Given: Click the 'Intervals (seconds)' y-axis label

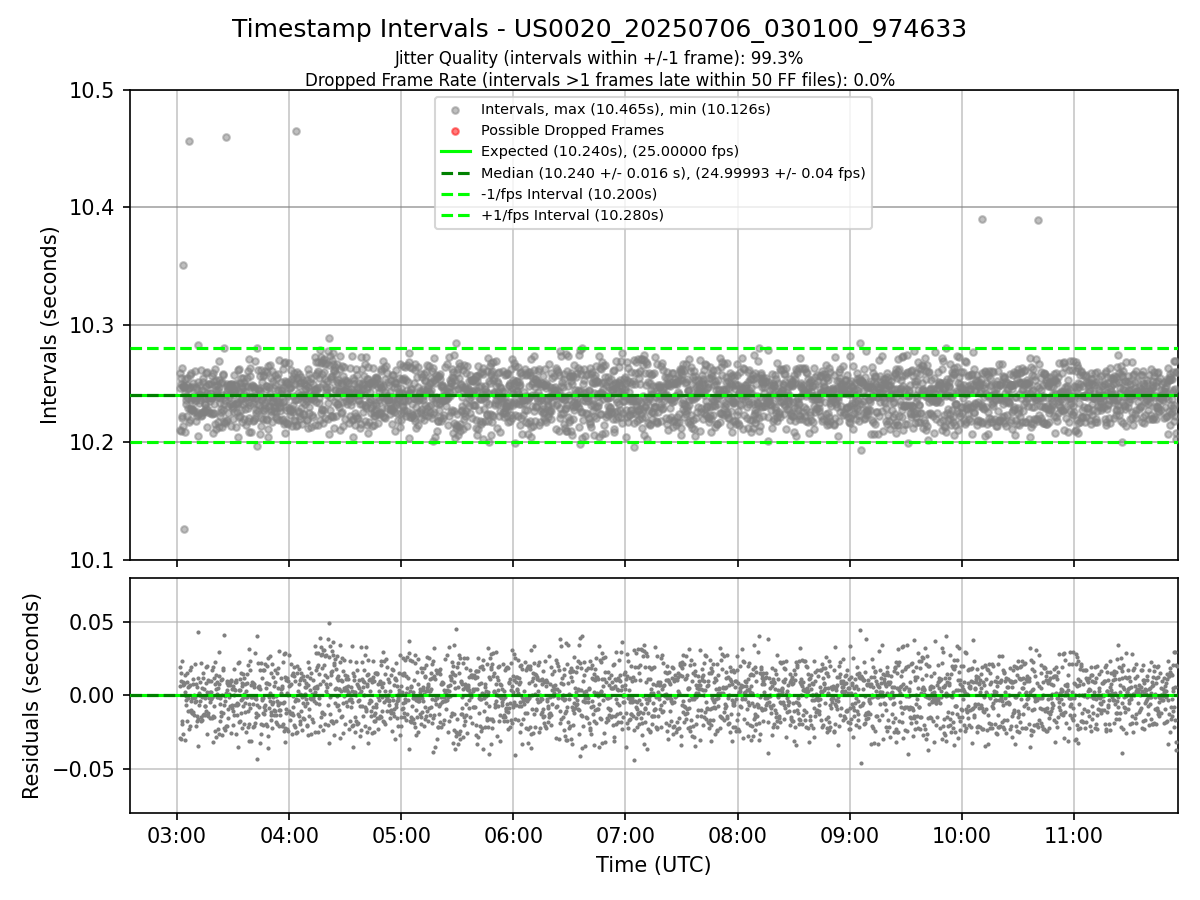Looking at the screenshot, I should (50, 325).
